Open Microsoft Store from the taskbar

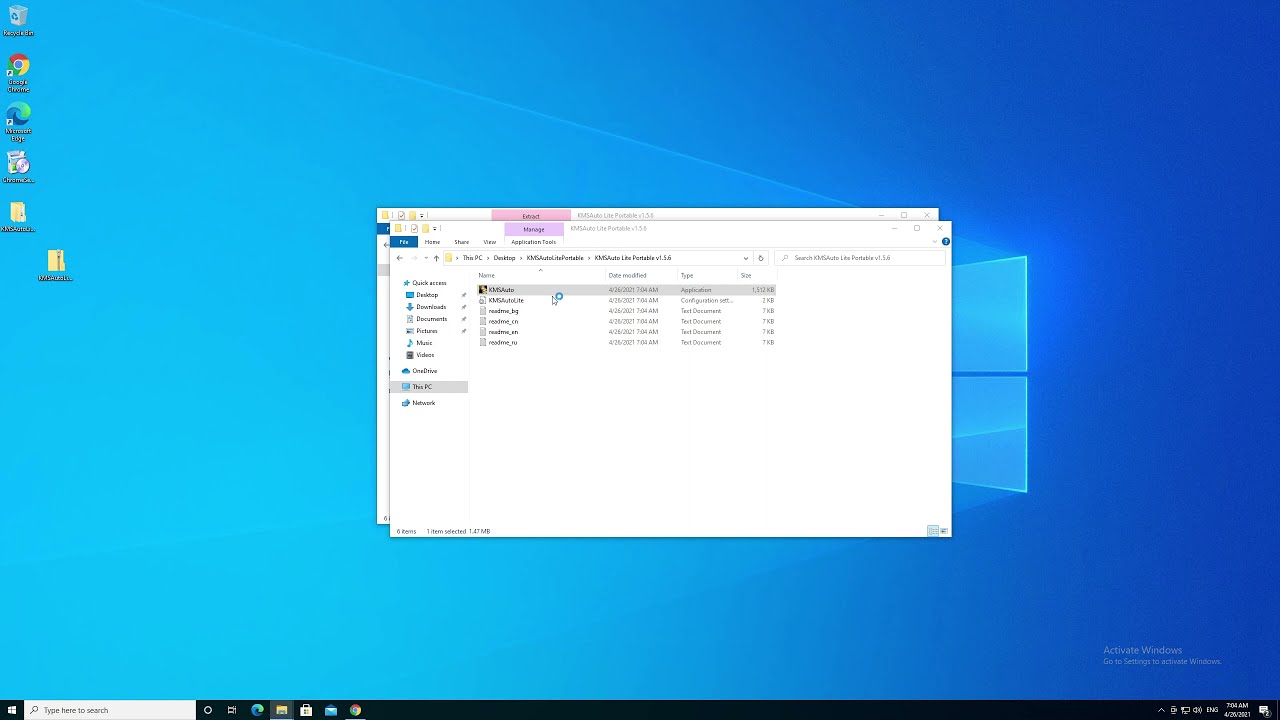coord(306,710)
